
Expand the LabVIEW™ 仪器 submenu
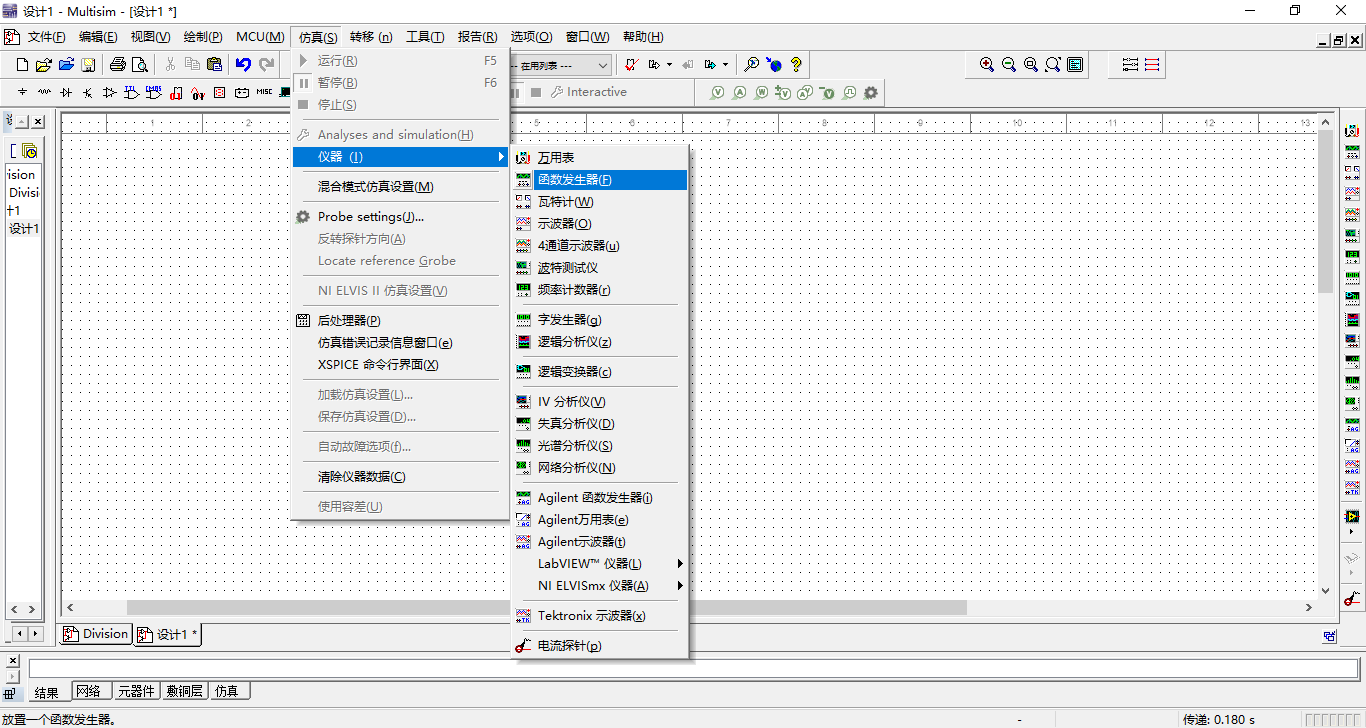[x=599, y=564]
